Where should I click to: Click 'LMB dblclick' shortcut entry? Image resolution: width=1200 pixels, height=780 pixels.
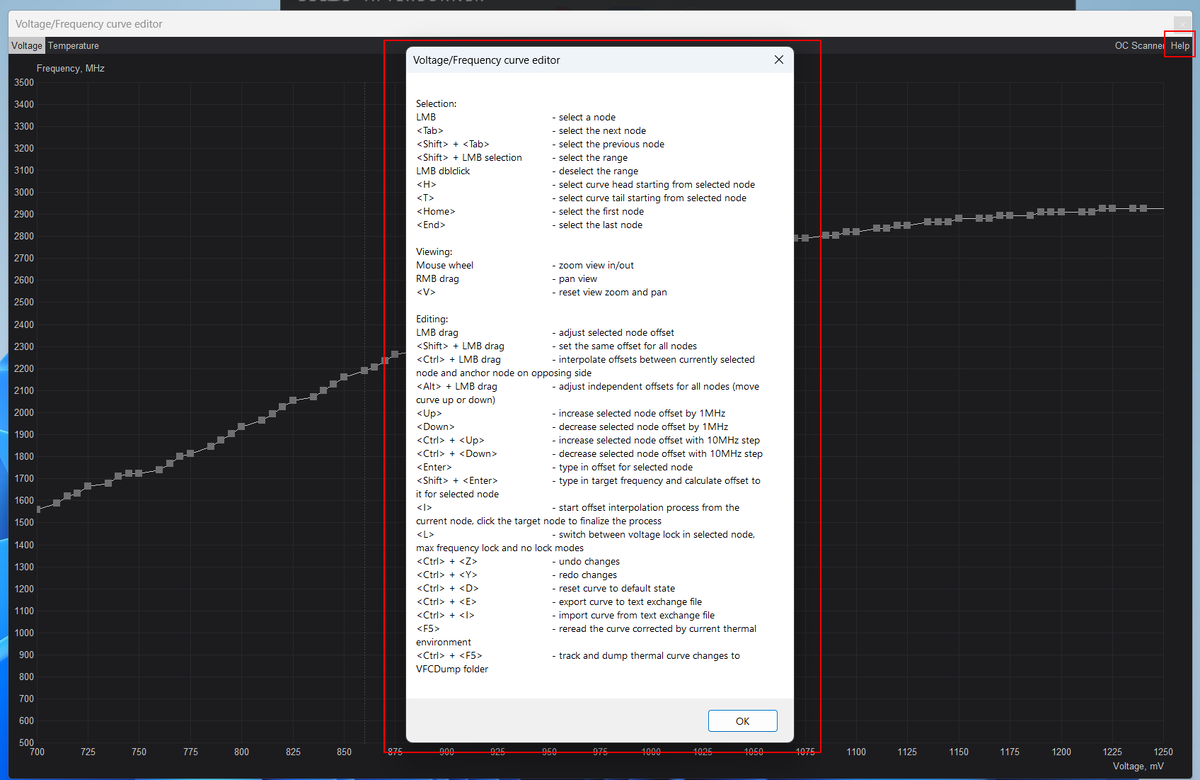pos(443,171)
